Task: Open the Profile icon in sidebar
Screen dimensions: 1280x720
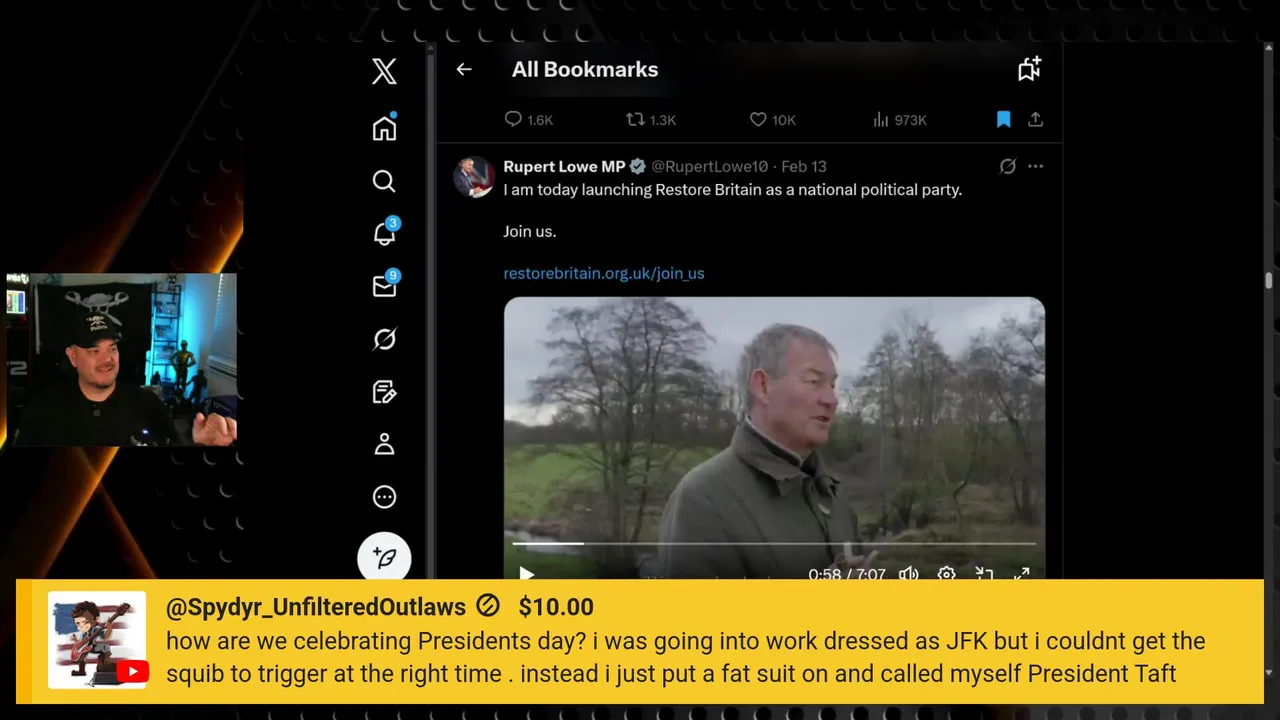Action: tap(384, 445)
